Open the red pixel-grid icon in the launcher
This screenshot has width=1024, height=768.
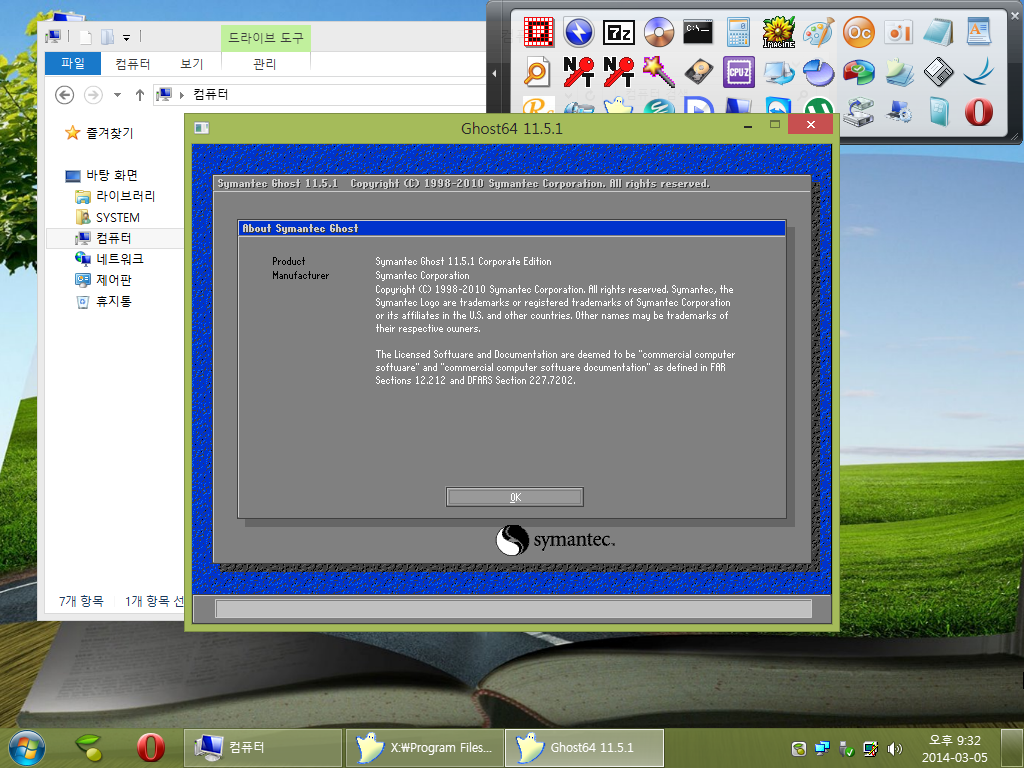coord(539,32)
